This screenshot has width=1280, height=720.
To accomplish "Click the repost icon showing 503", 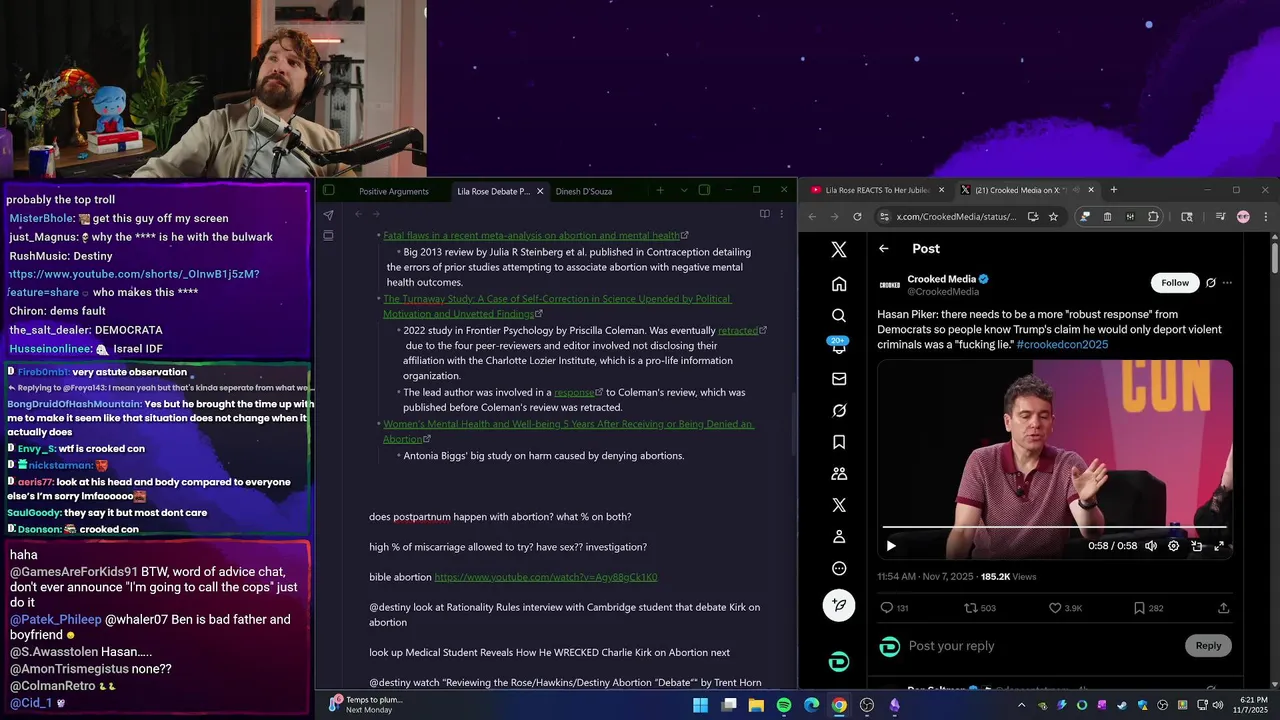I will tap(970, 608).
